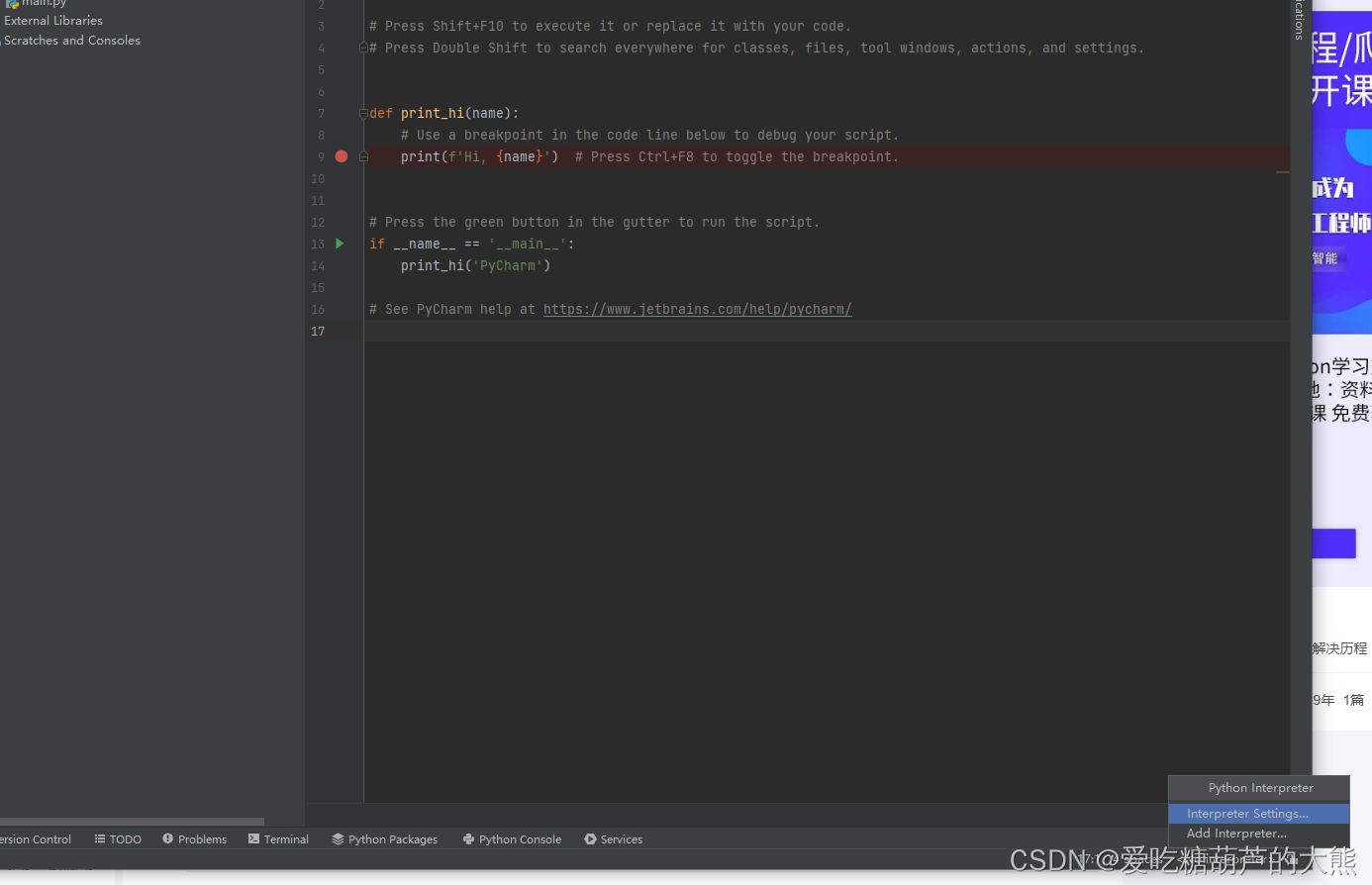This screenshot has width=1372, height=885.
Task: Open the Python Interpreter selector
Action: click(x=1258, y=787)
